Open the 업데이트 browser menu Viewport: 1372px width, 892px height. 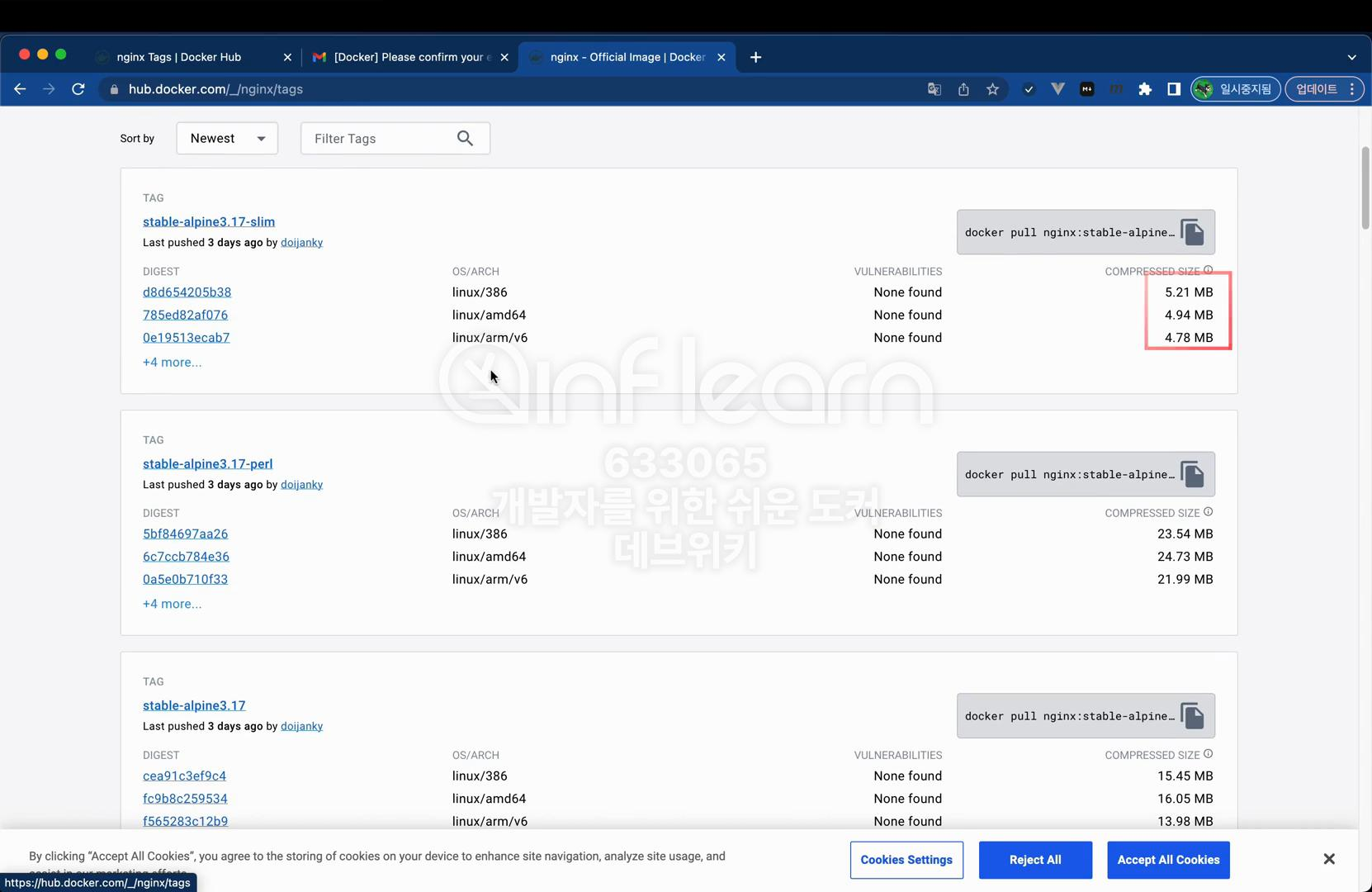1323,89
